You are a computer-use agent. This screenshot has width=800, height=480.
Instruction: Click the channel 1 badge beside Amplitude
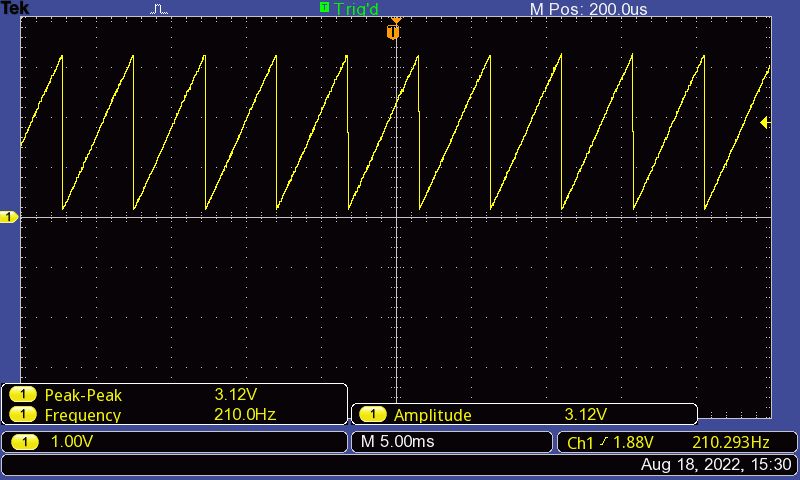[373, 415]
